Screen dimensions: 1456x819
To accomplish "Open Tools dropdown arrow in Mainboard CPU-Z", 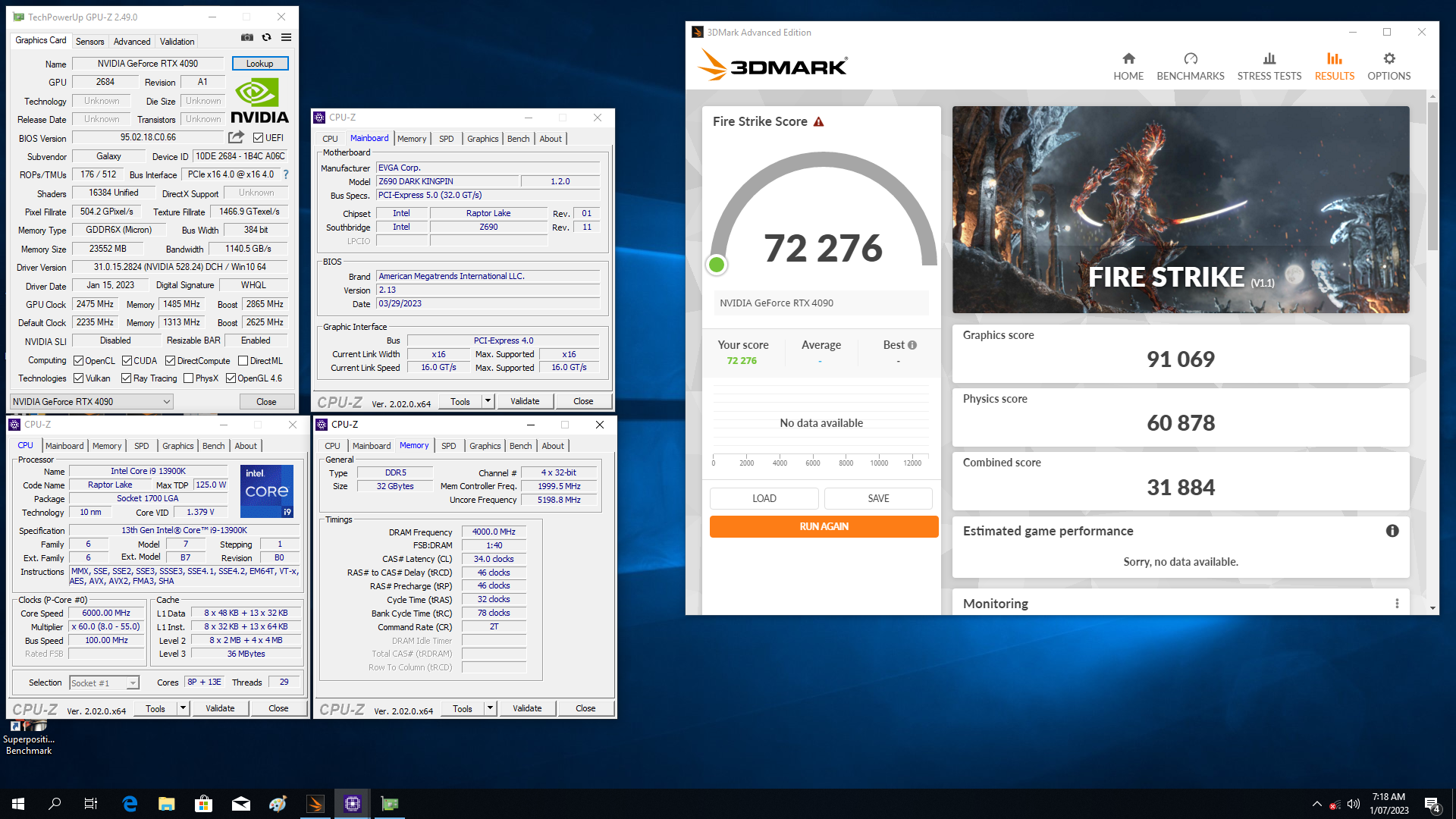I will pyautogui.click(x=488, y=401).
